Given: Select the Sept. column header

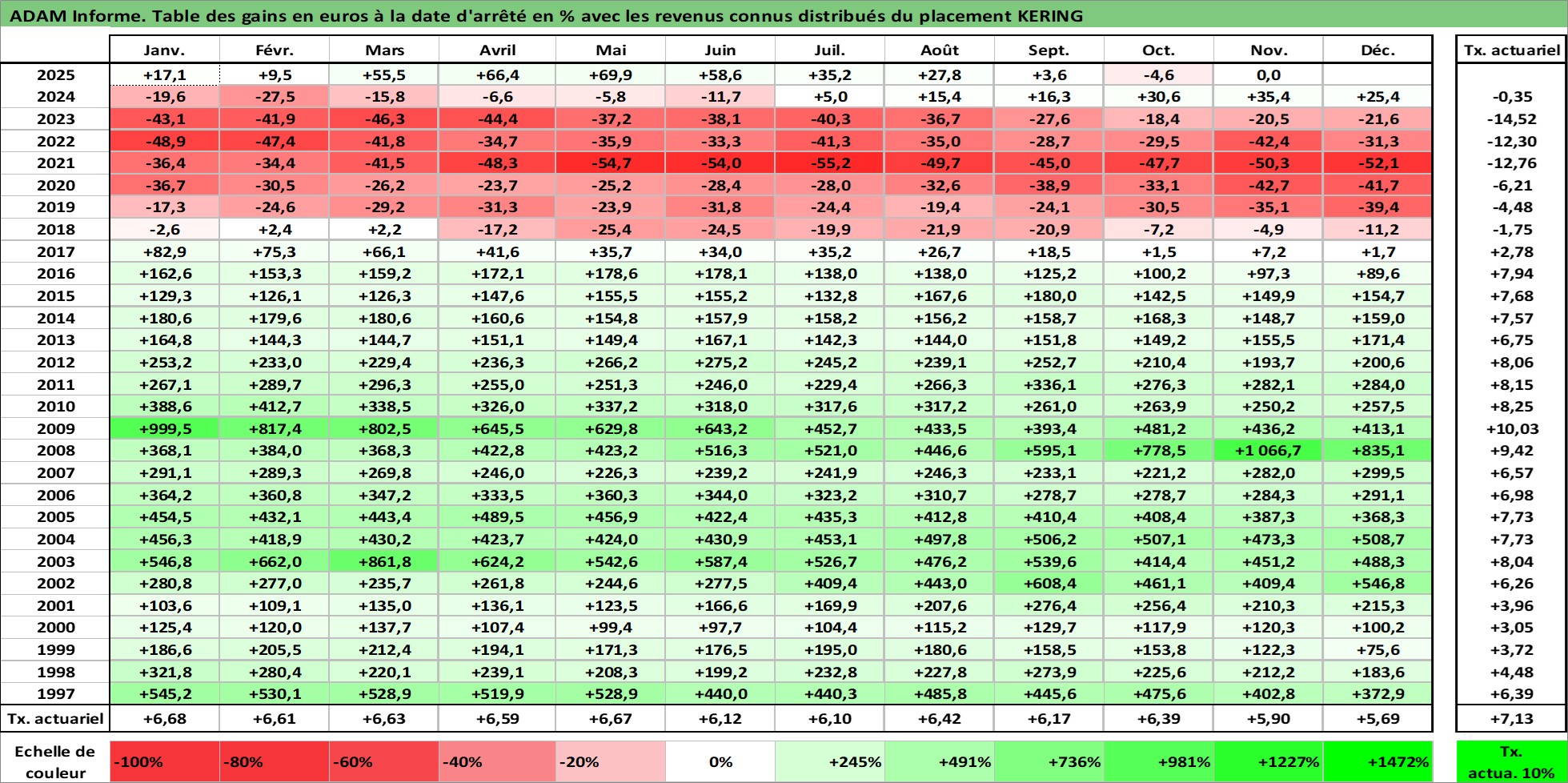Looking at the screenshot, I should click(x=1049, y=50).
